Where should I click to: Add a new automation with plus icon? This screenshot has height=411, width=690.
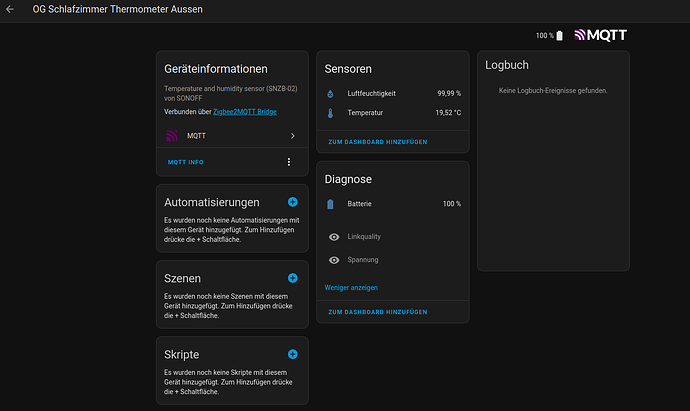[292, 202]
